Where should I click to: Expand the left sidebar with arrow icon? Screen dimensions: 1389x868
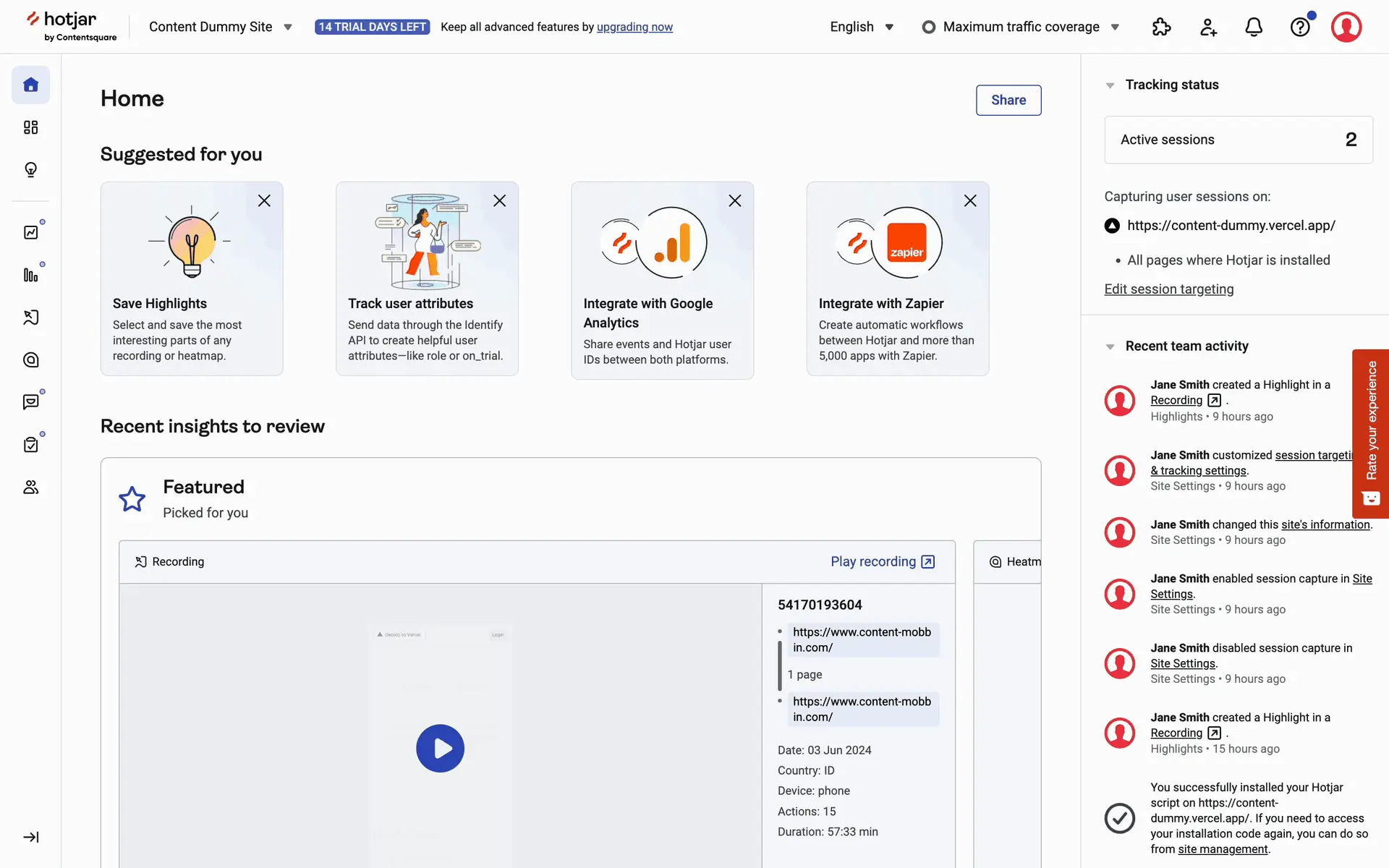[x=30, y=837]
